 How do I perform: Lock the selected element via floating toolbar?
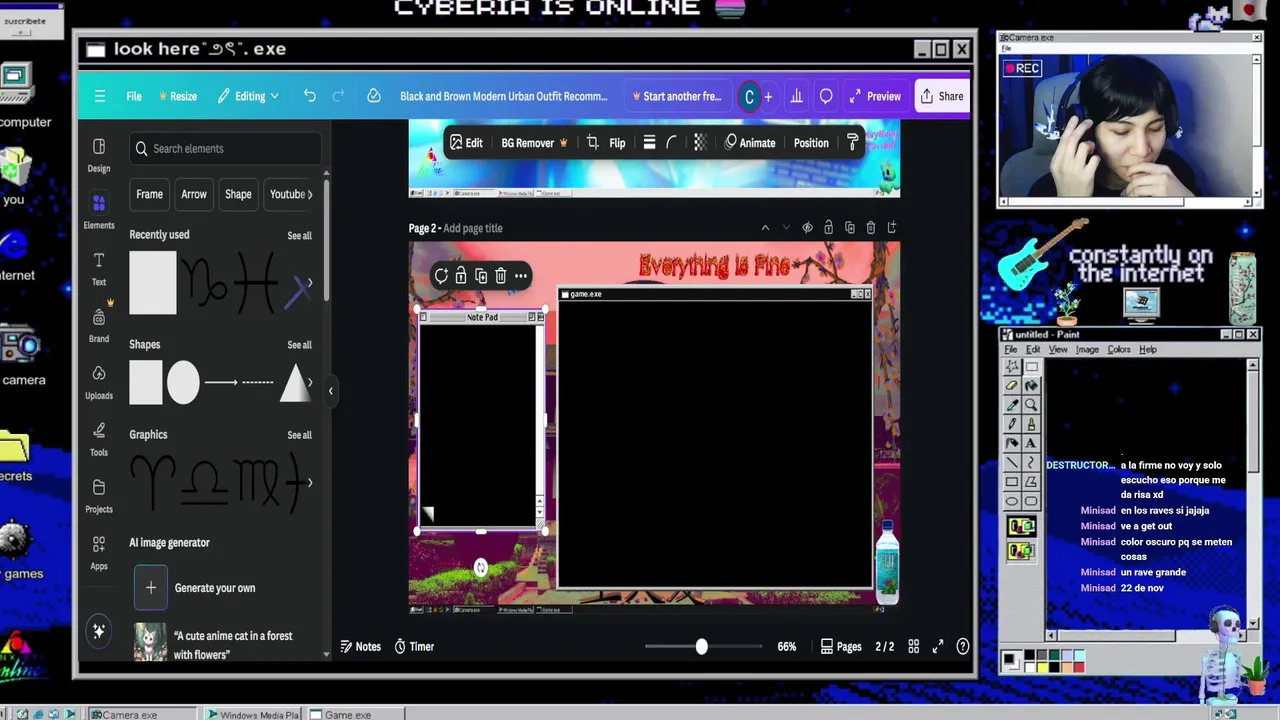(461, 276)
